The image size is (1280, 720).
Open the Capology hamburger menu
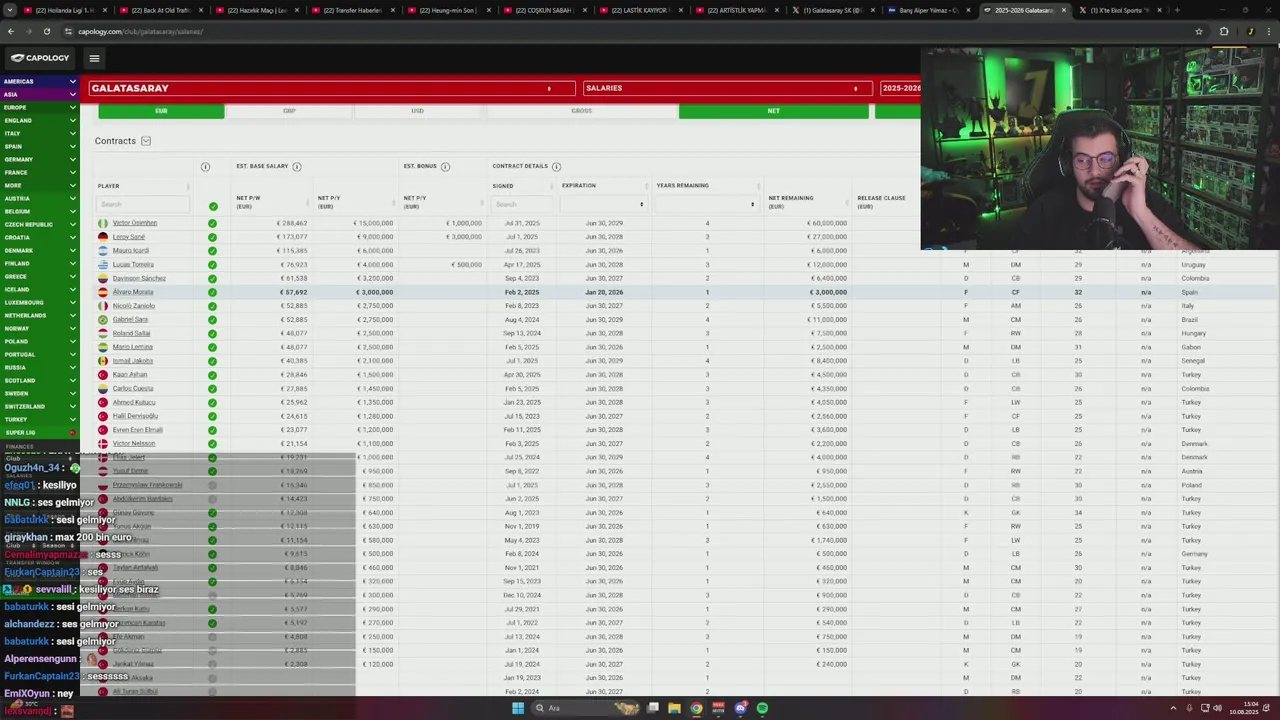94,58
